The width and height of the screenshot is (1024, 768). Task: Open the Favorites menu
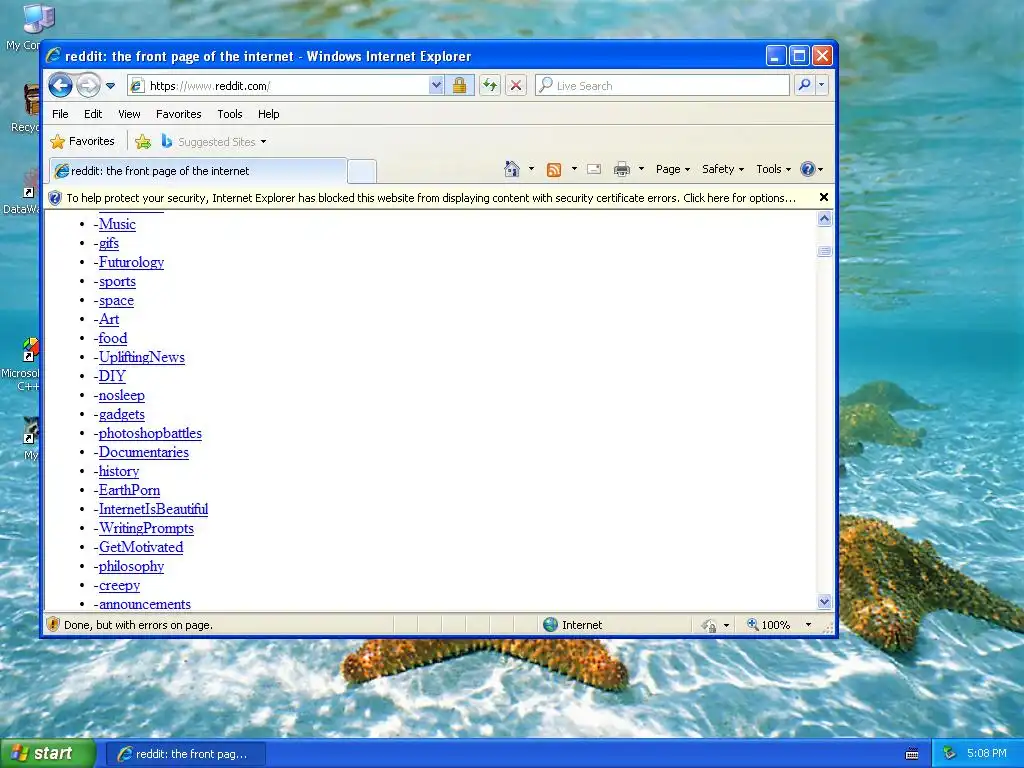(x=178, y=114)
